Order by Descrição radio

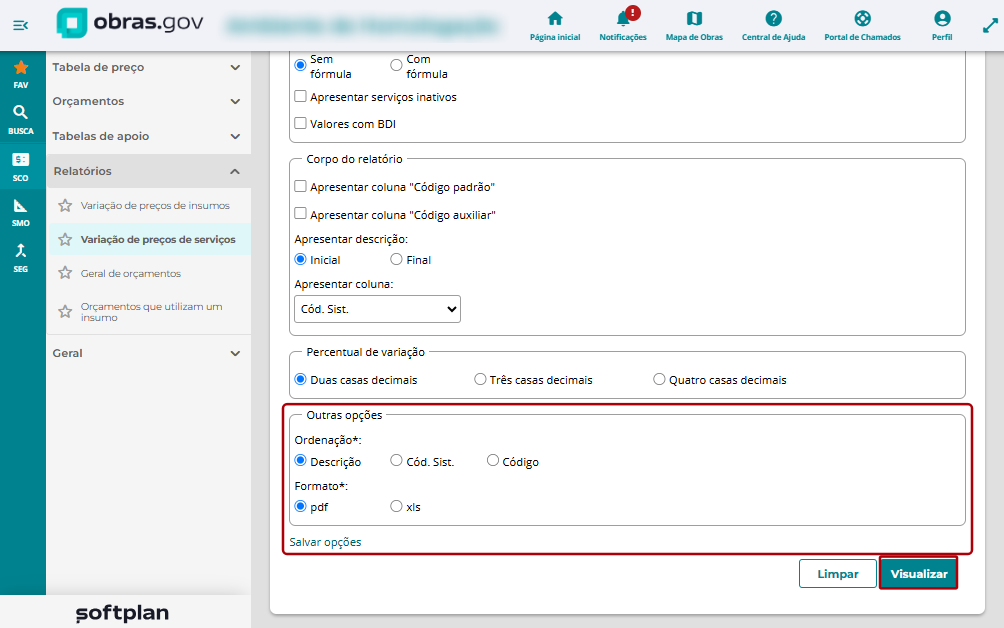click(x=300, y=460)
